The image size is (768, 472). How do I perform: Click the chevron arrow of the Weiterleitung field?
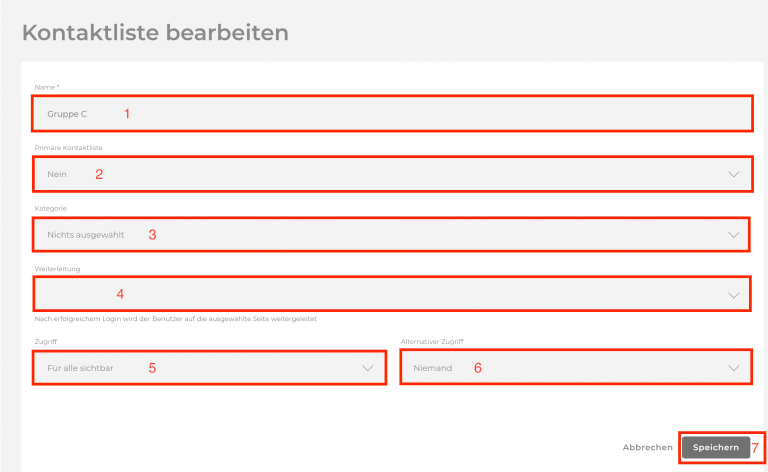(x=735, y=295)
